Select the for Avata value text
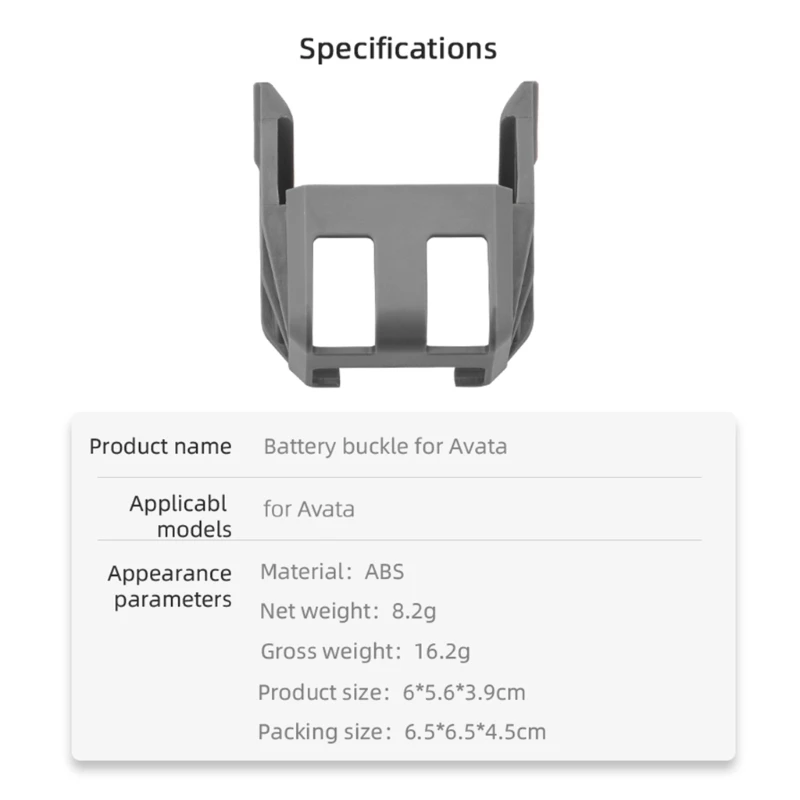Screen dimensions: 800x800 (309, 509)
